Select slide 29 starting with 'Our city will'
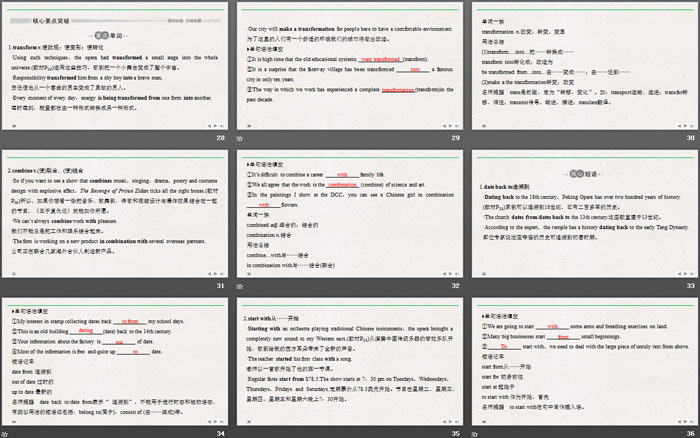700x438 pixels. coord(349,64)
